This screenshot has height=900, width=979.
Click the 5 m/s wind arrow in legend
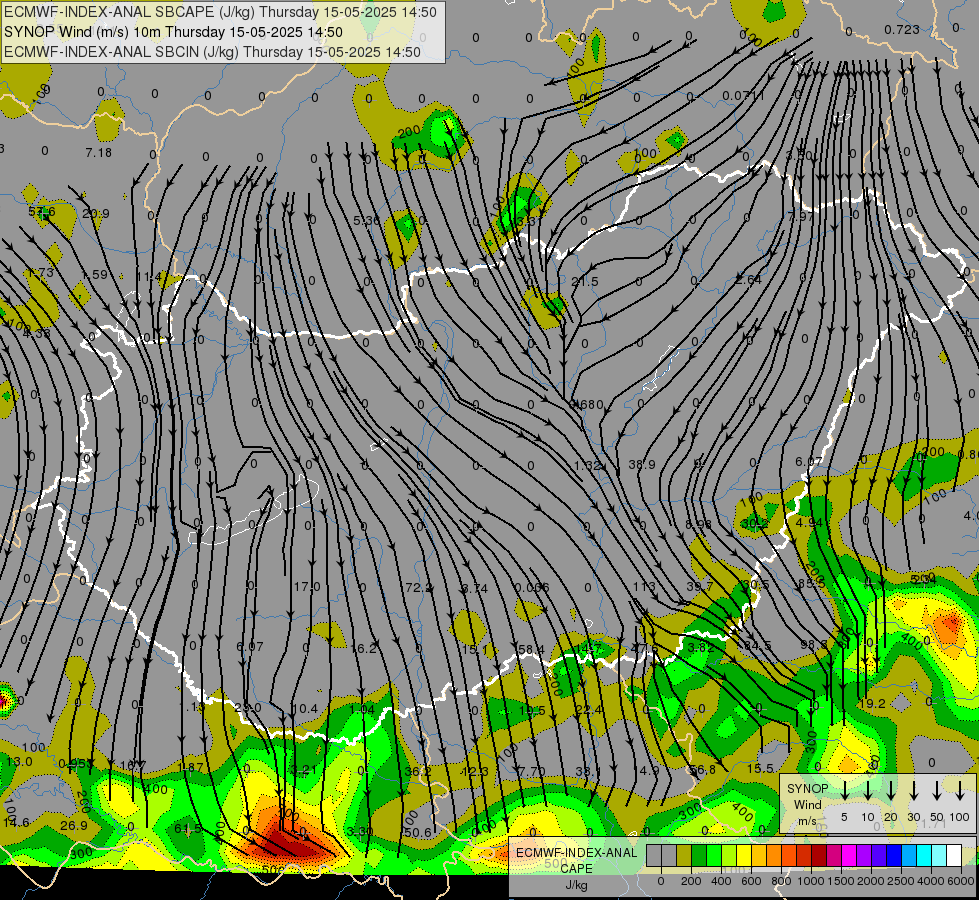pyautogui.click(x=844, y=791)
